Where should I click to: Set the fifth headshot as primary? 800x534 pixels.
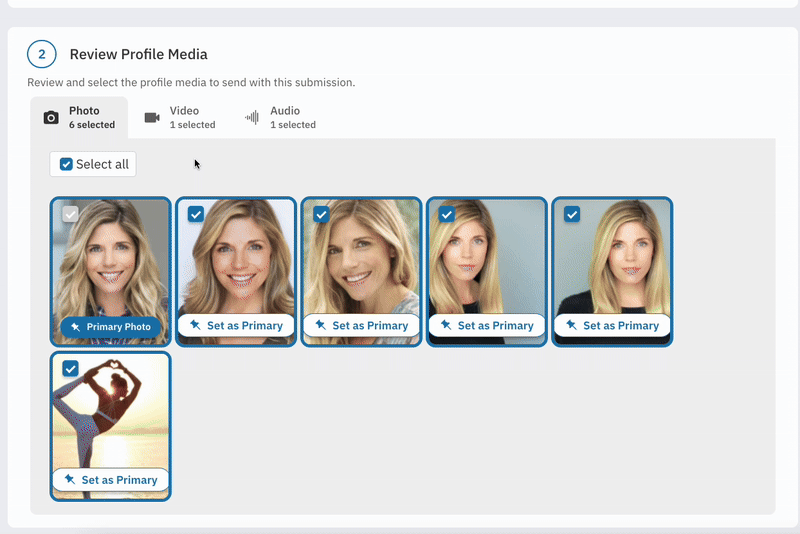pos(612,325)
